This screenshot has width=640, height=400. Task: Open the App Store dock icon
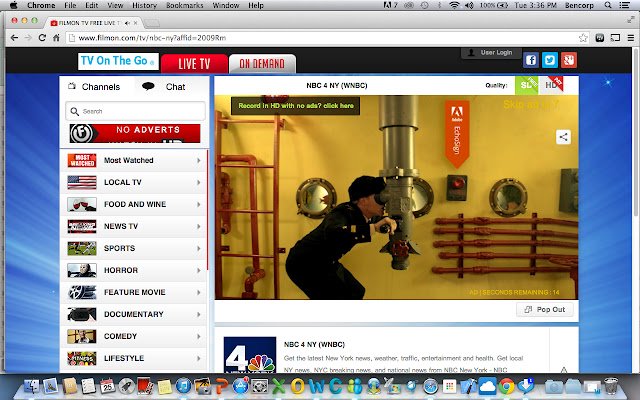pyautogui.click(x=240, y=386)
